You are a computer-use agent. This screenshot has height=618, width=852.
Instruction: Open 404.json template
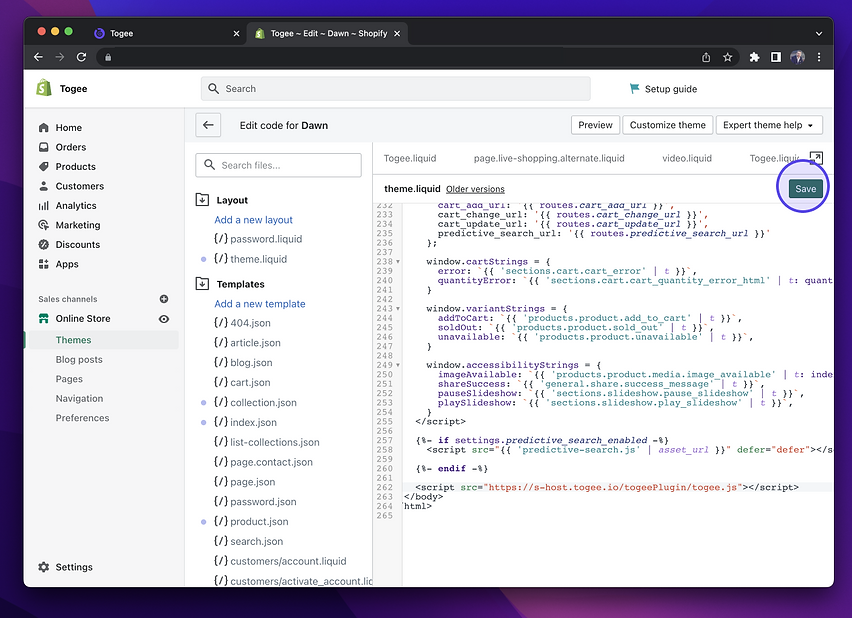tap(242, 323)
